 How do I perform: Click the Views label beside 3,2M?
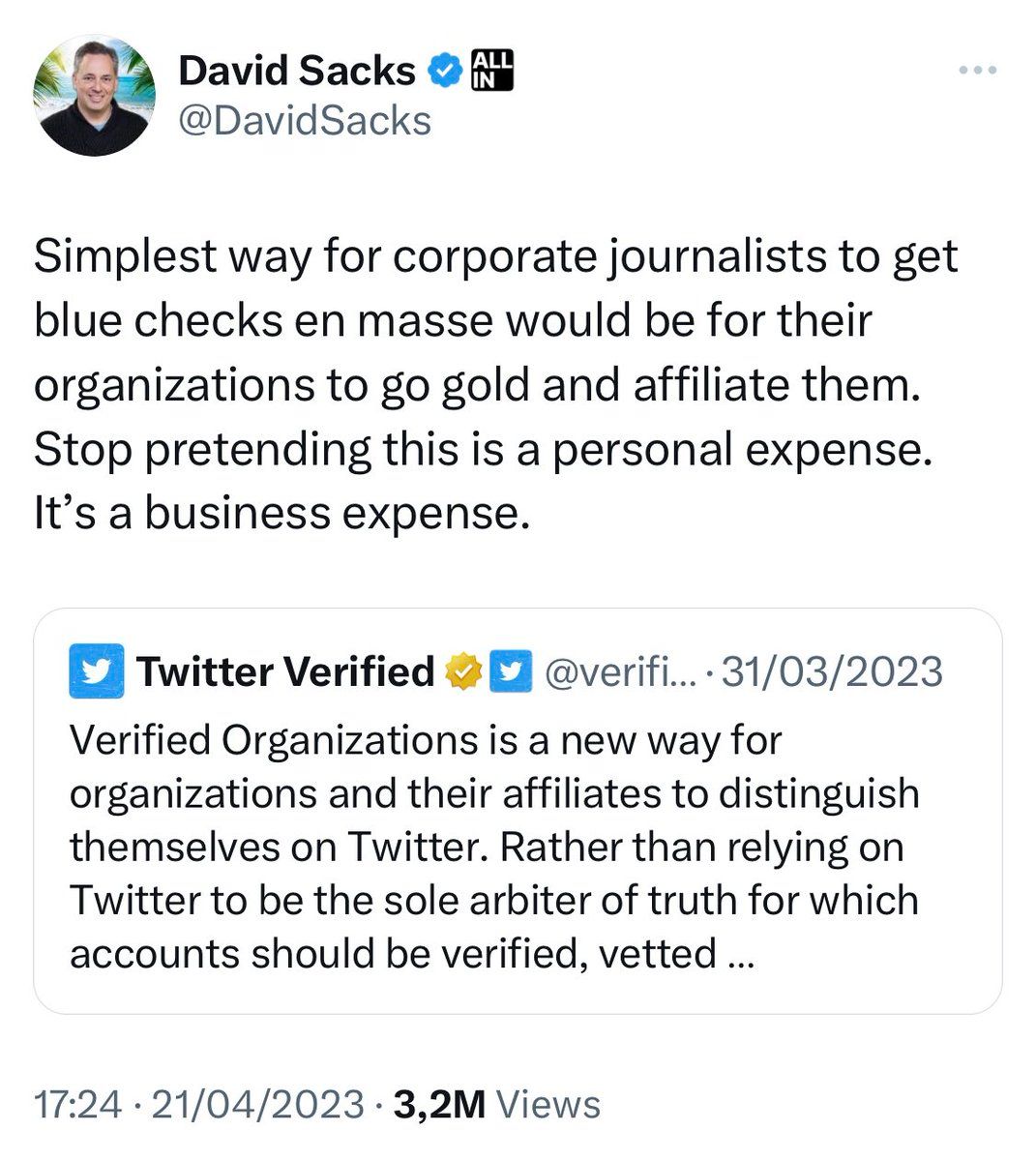coord(548,1105)
